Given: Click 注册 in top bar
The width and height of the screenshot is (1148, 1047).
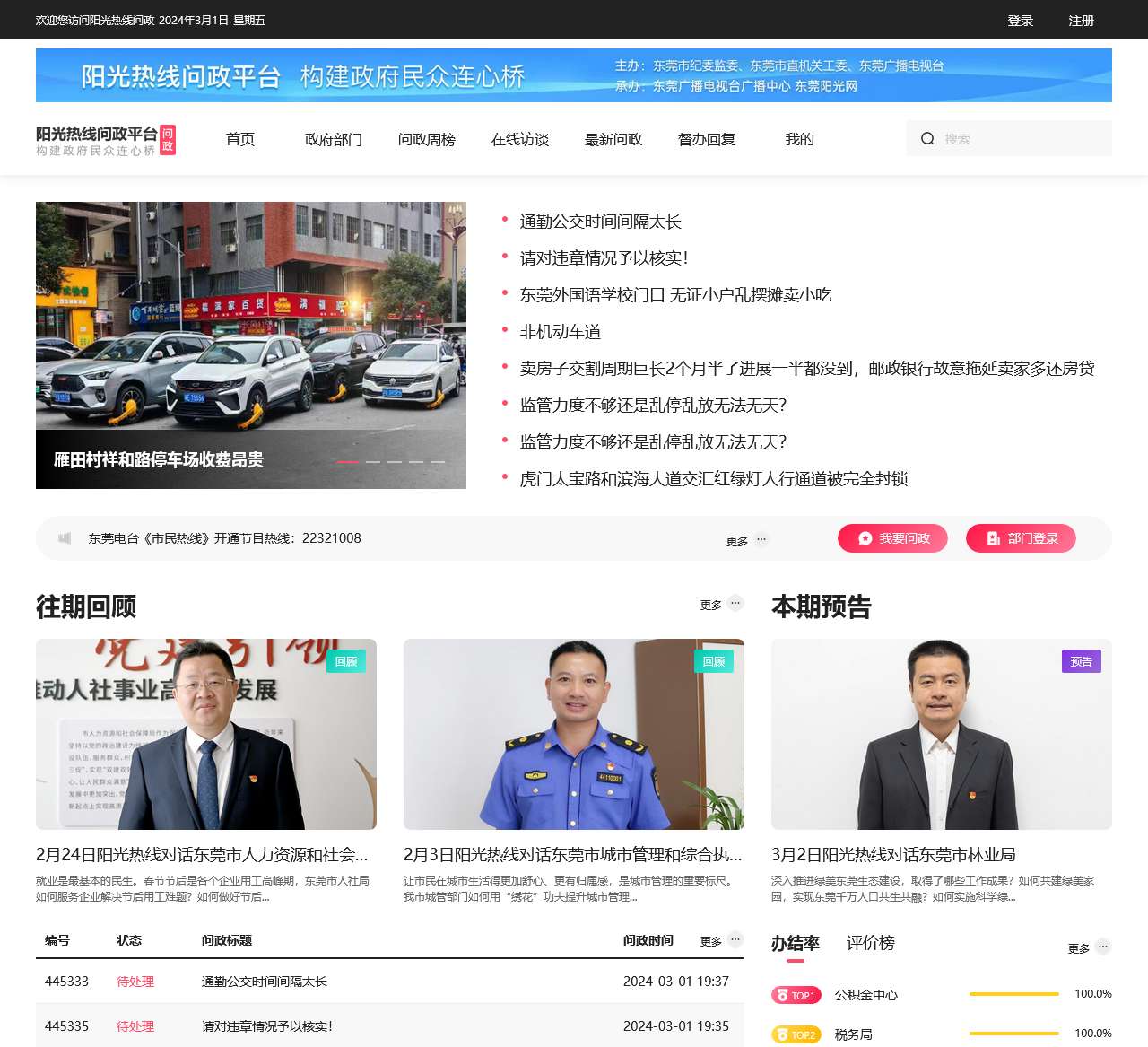Looking at the screenshot, I should (x=1082, y=21).
